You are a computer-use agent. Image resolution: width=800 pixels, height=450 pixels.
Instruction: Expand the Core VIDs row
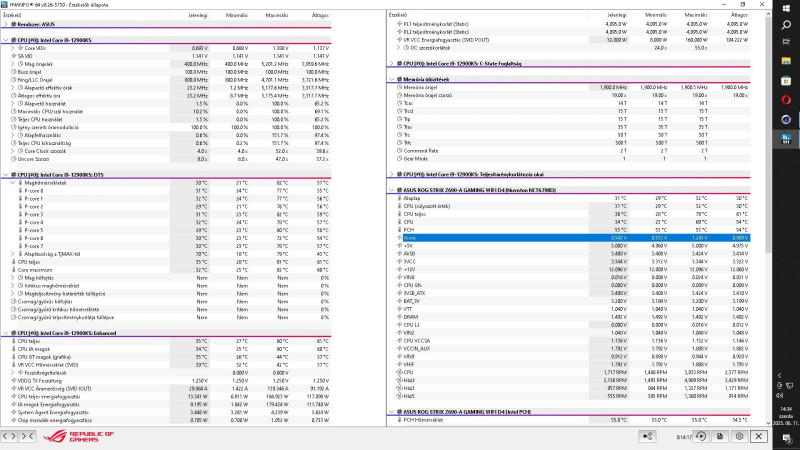(13, 48)
